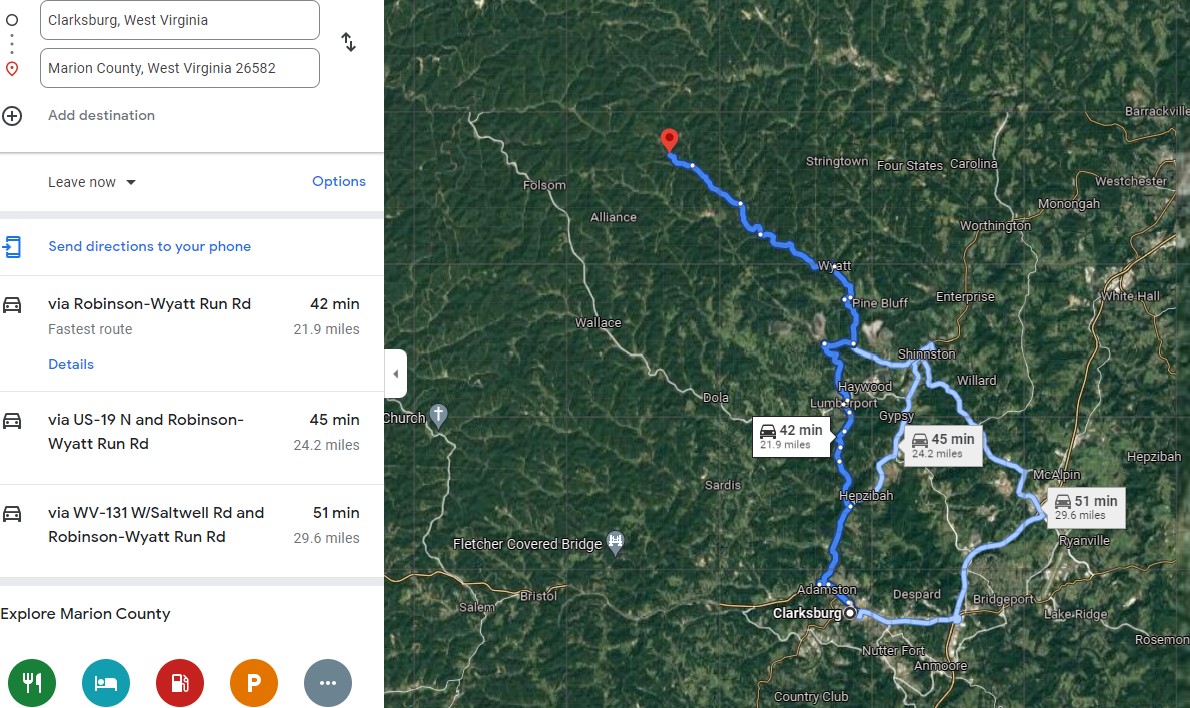Collapse the side panel arrow
The height and width of the screenshot is (708, 1190).
pos(395,374)
